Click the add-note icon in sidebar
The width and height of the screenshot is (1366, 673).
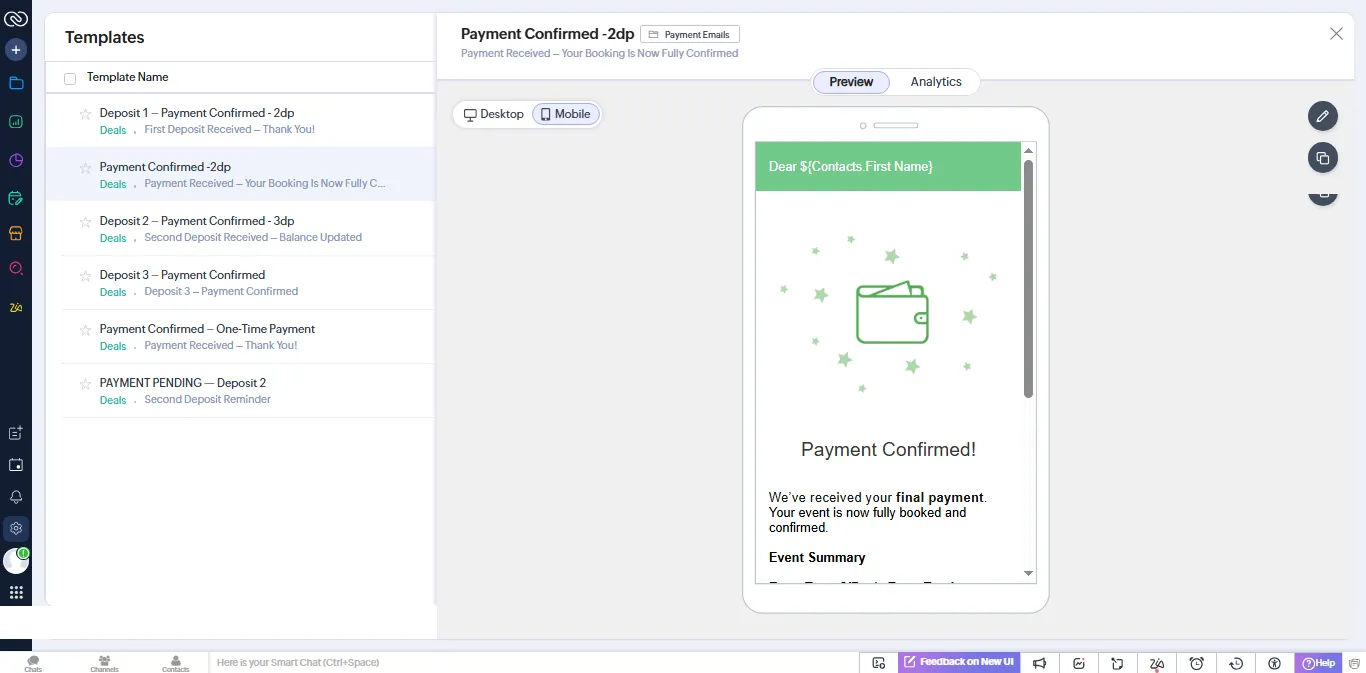coord(16,433)
